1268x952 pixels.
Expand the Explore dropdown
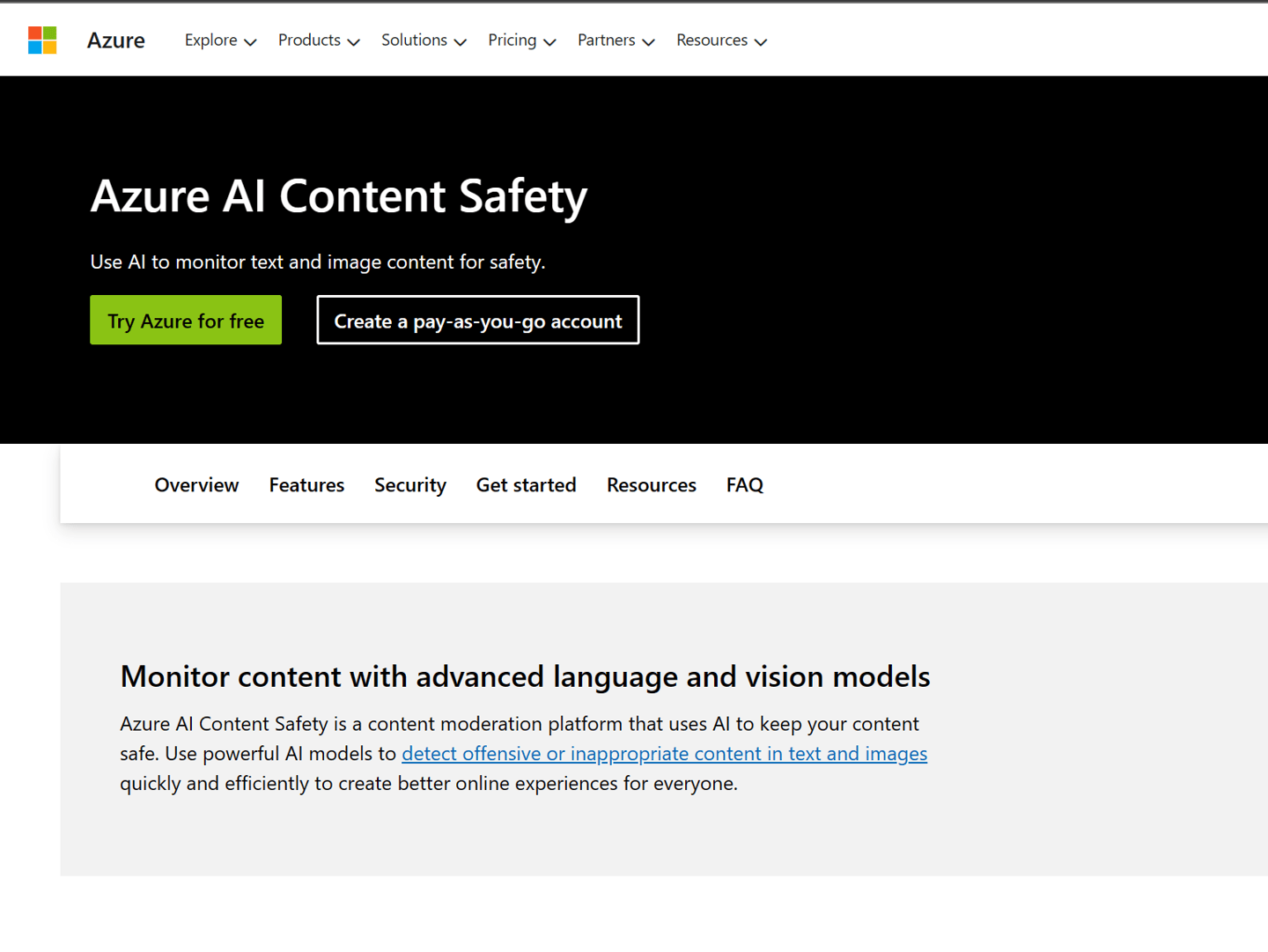coord(219,41)
